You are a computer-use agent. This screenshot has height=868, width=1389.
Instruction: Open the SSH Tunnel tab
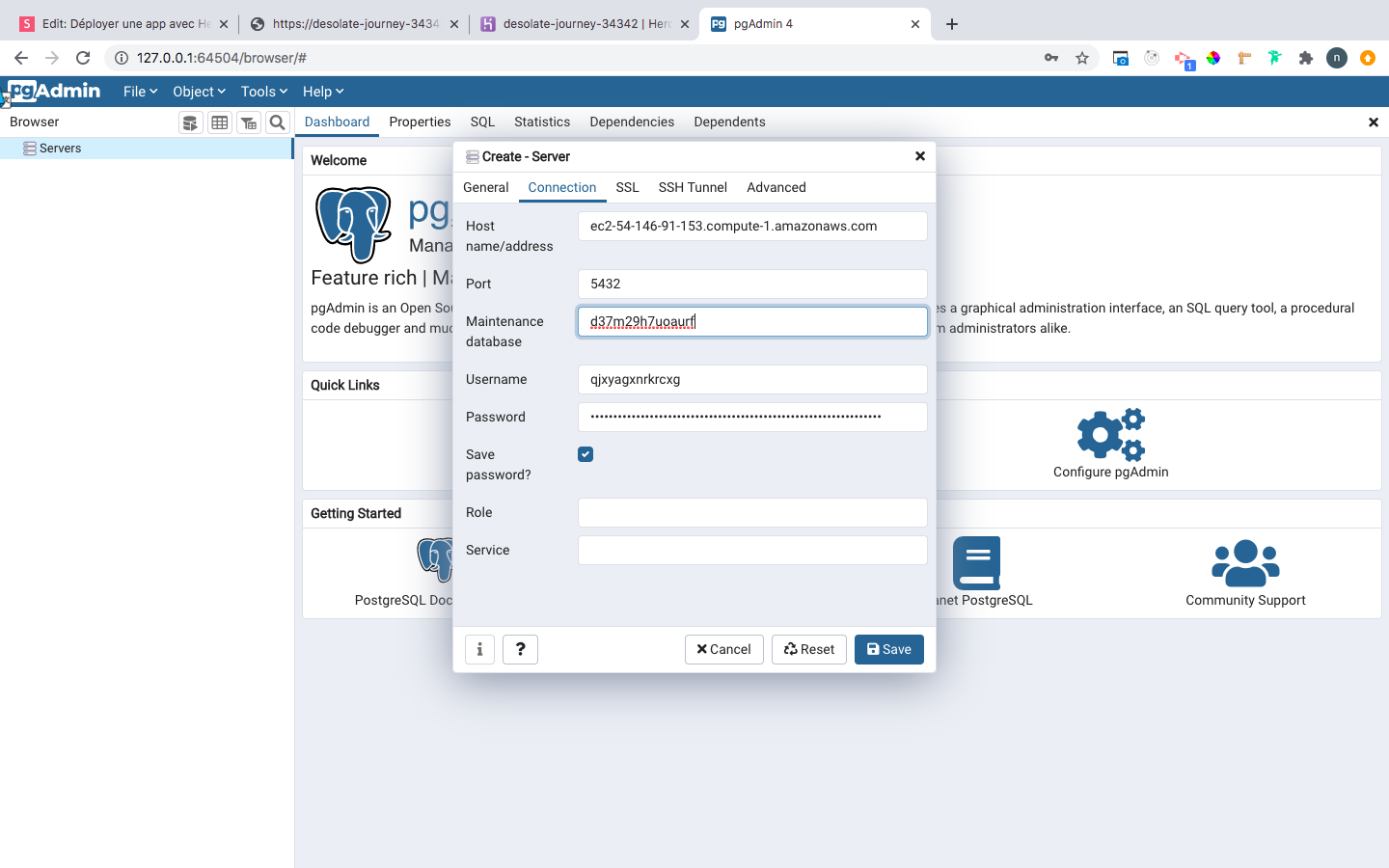(693, 187)
